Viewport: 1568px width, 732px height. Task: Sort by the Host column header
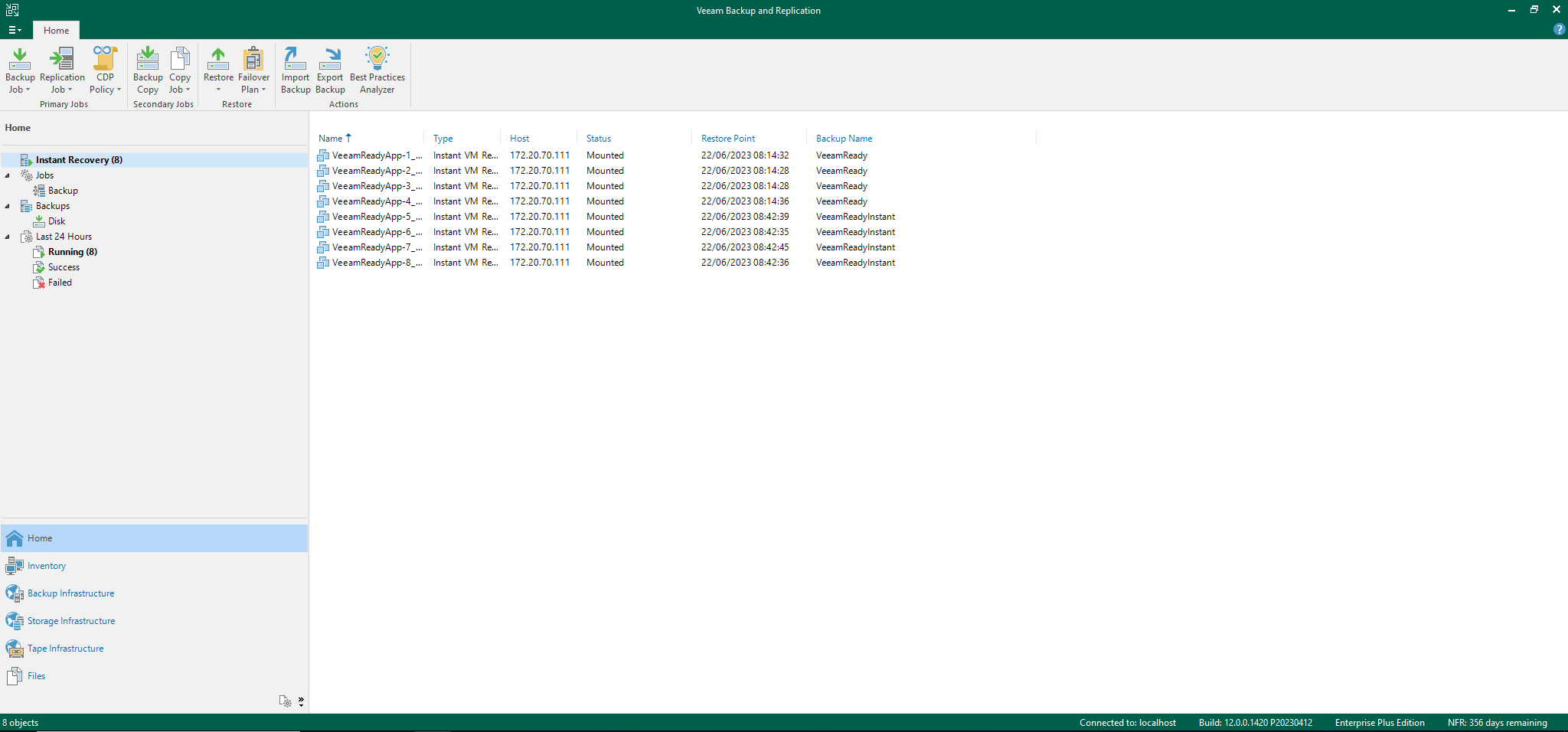tap(539, 139)
